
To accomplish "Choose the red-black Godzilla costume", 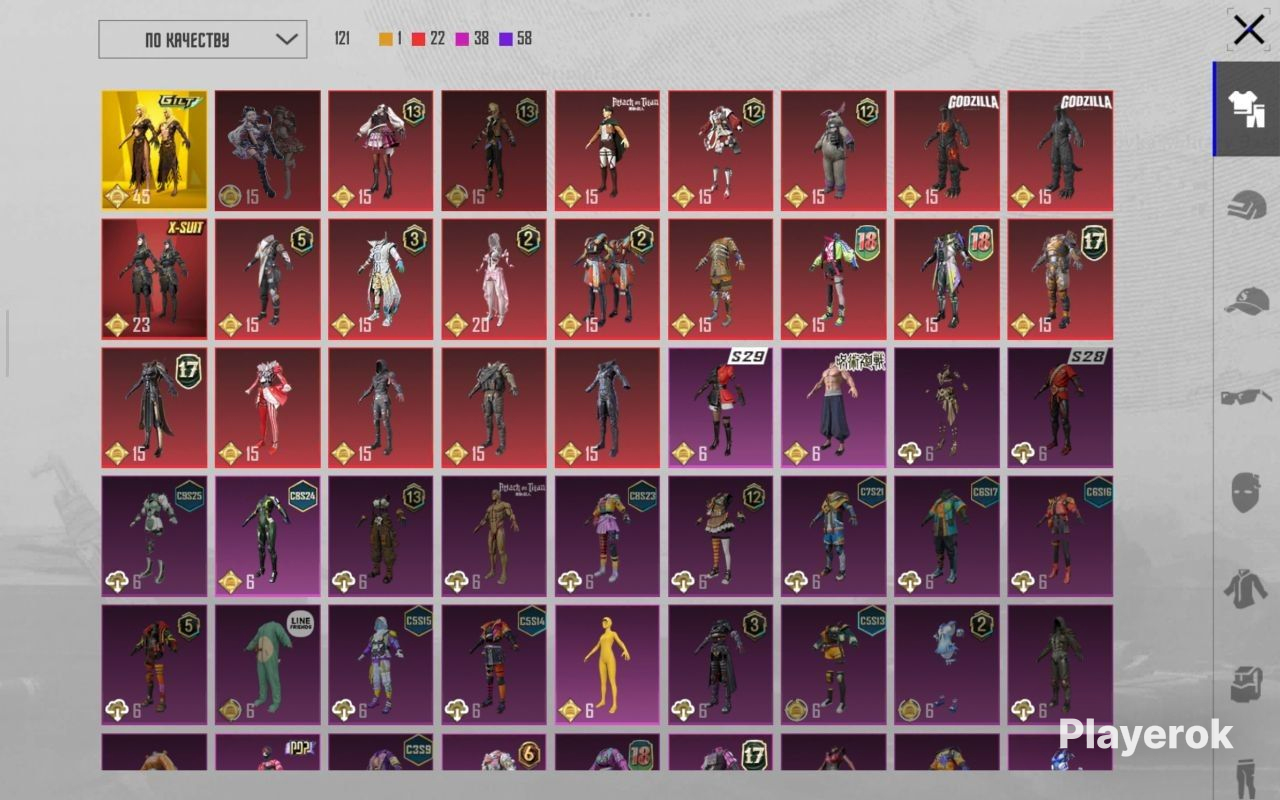I will [x=947, y=151].
